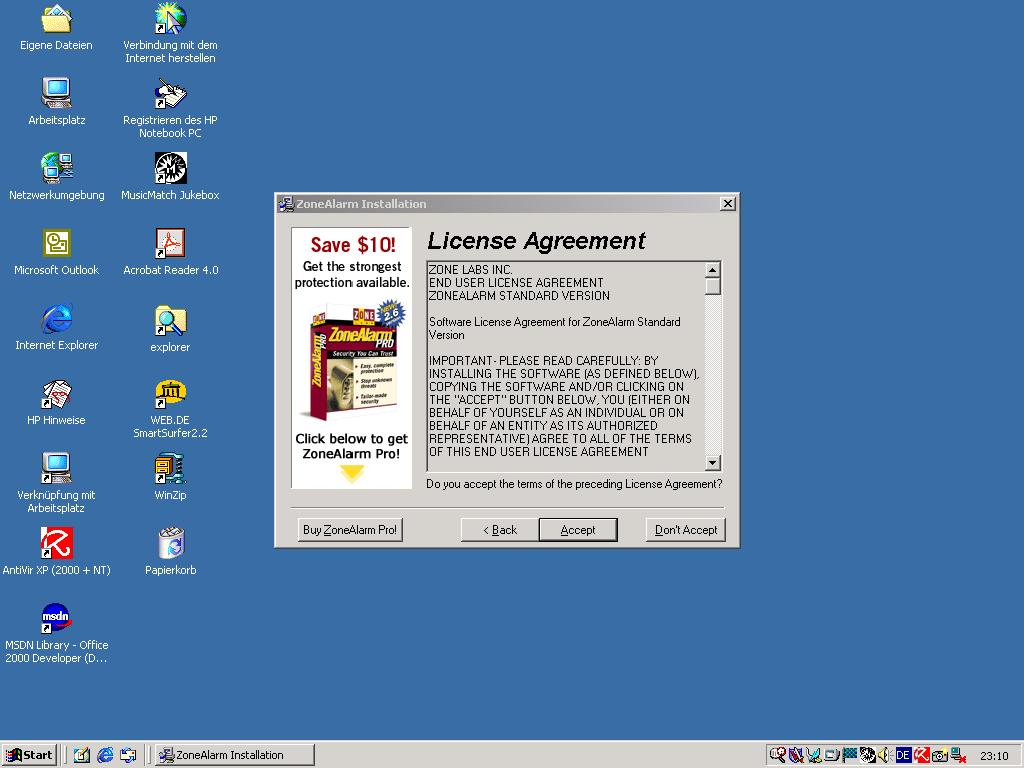Viewport: 1024px width, 768px height.
Task: Click the Save $10! banner text
Action: click(353, 245)
